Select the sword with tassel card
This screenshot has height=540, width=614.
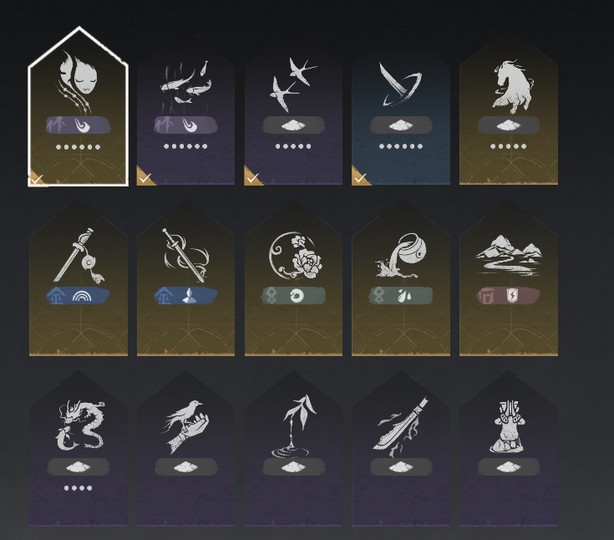pyautogui.click(x=78, y=278)
